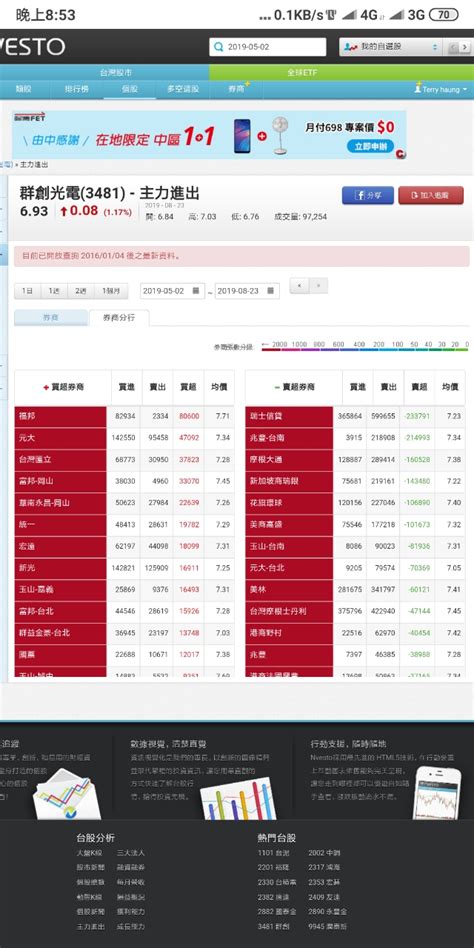This screenshot has width=474, height=948.
Task: Click net-sell value -233791
Action: pos(417,417)
